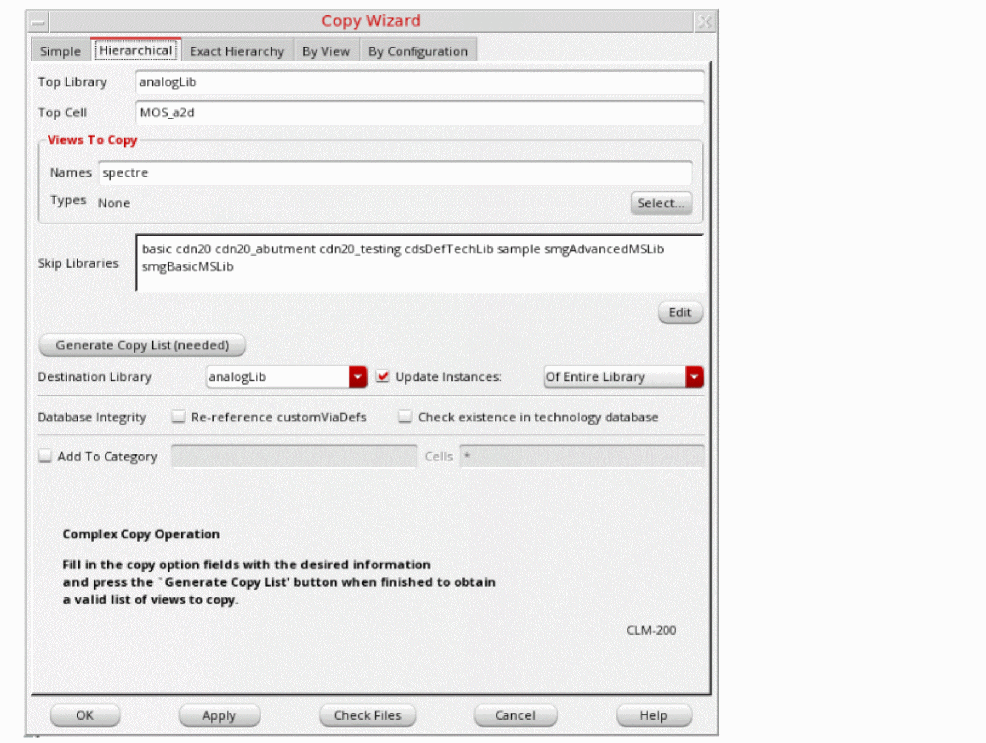Open Help for the Copy Wizard
The height and width of the screenshot is (743, 986).
(x=653, y=715)
